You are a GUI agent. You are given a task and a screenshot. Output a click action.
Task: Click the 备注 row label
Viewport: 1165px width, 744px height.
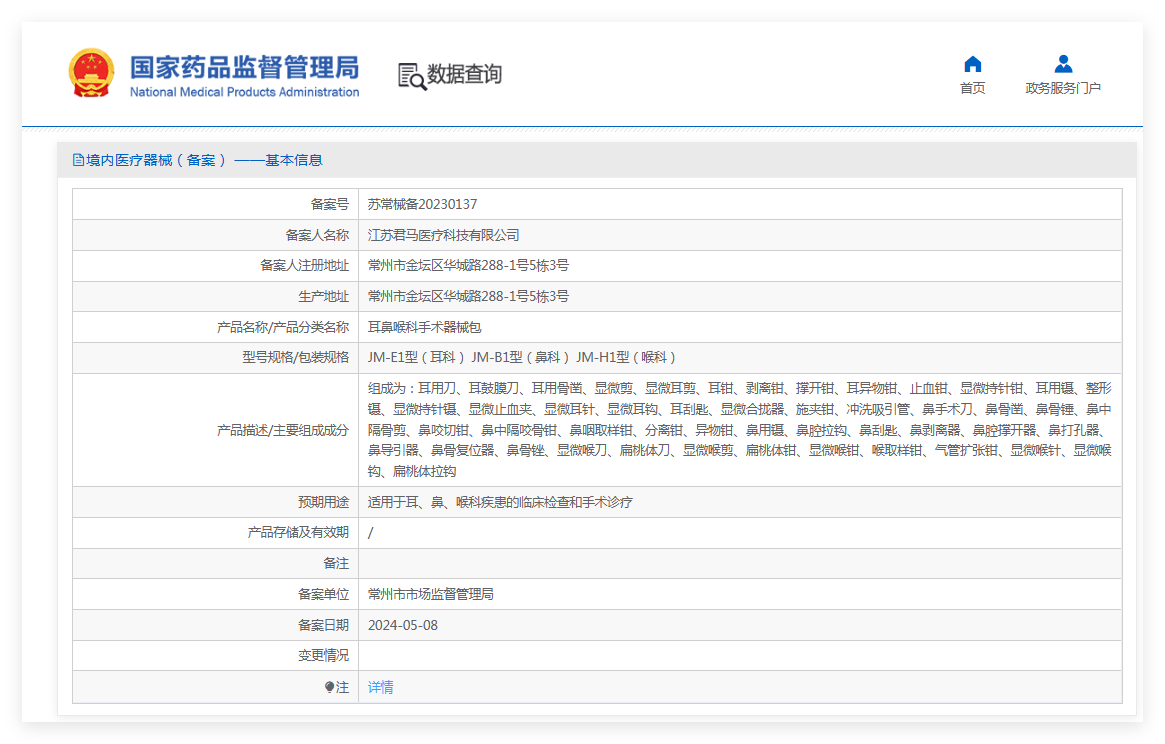pyautogui.click(x=336, y=563)
